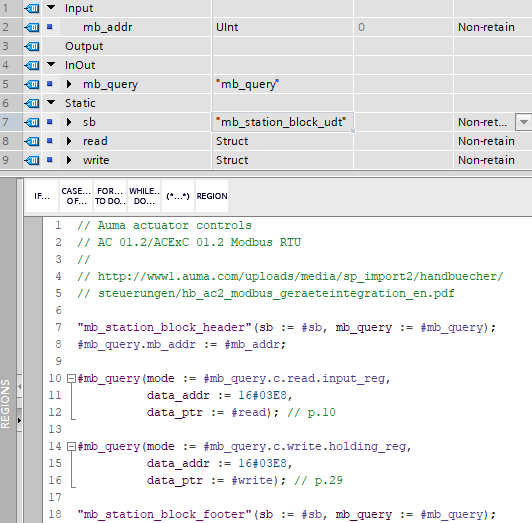The height and width of the screenshot is (523, 532).
Task: Click the blue square marker beside mb_addr
Action: tap(50, 26)
